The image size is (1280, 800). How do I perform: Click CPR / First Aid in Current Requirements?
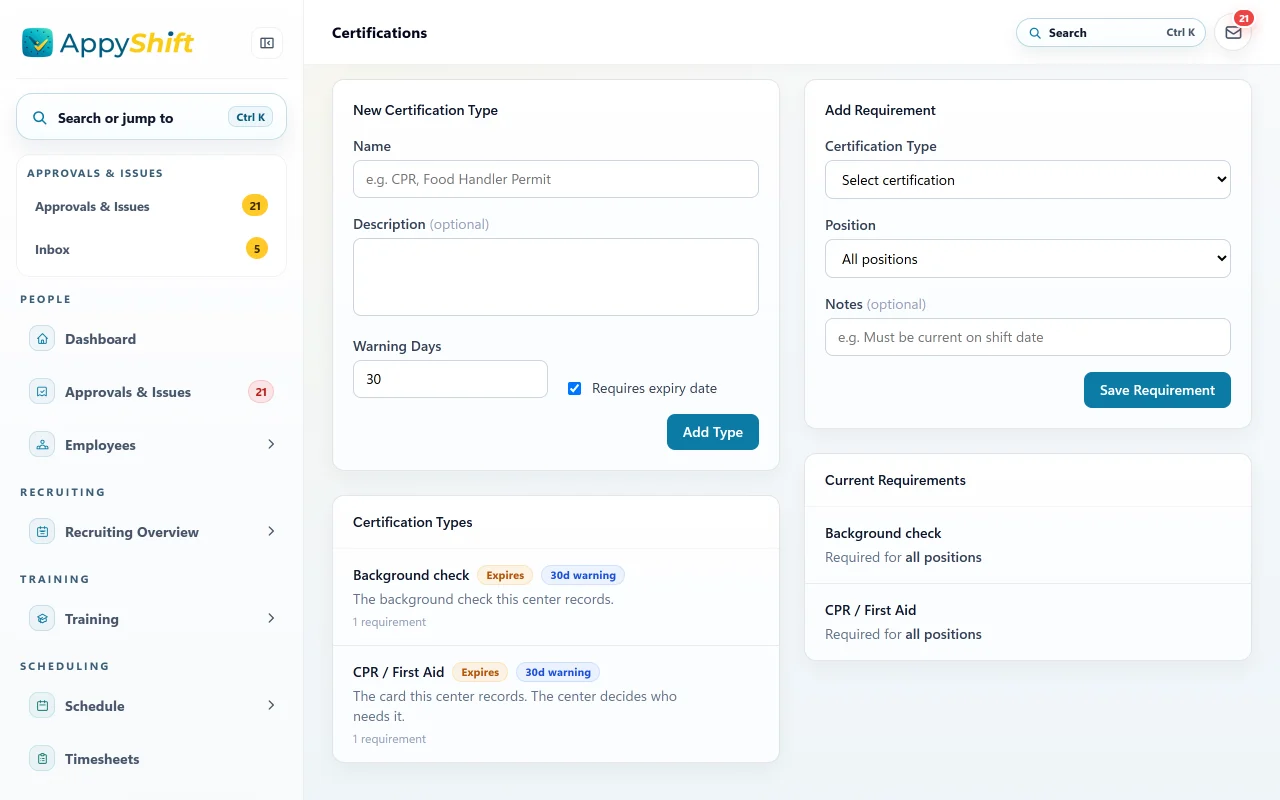point(1028,622)
